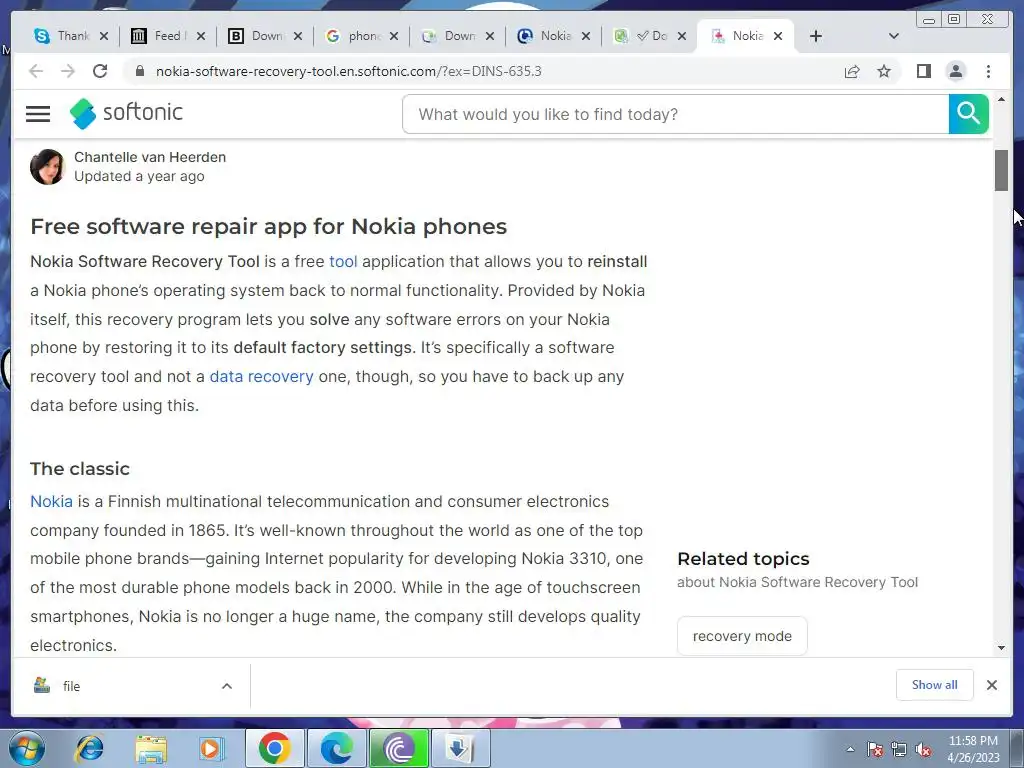Click the Action Center flag tray icon
Image resolution: width=1024 pixels, height=768 pixels.
point(875,749)
